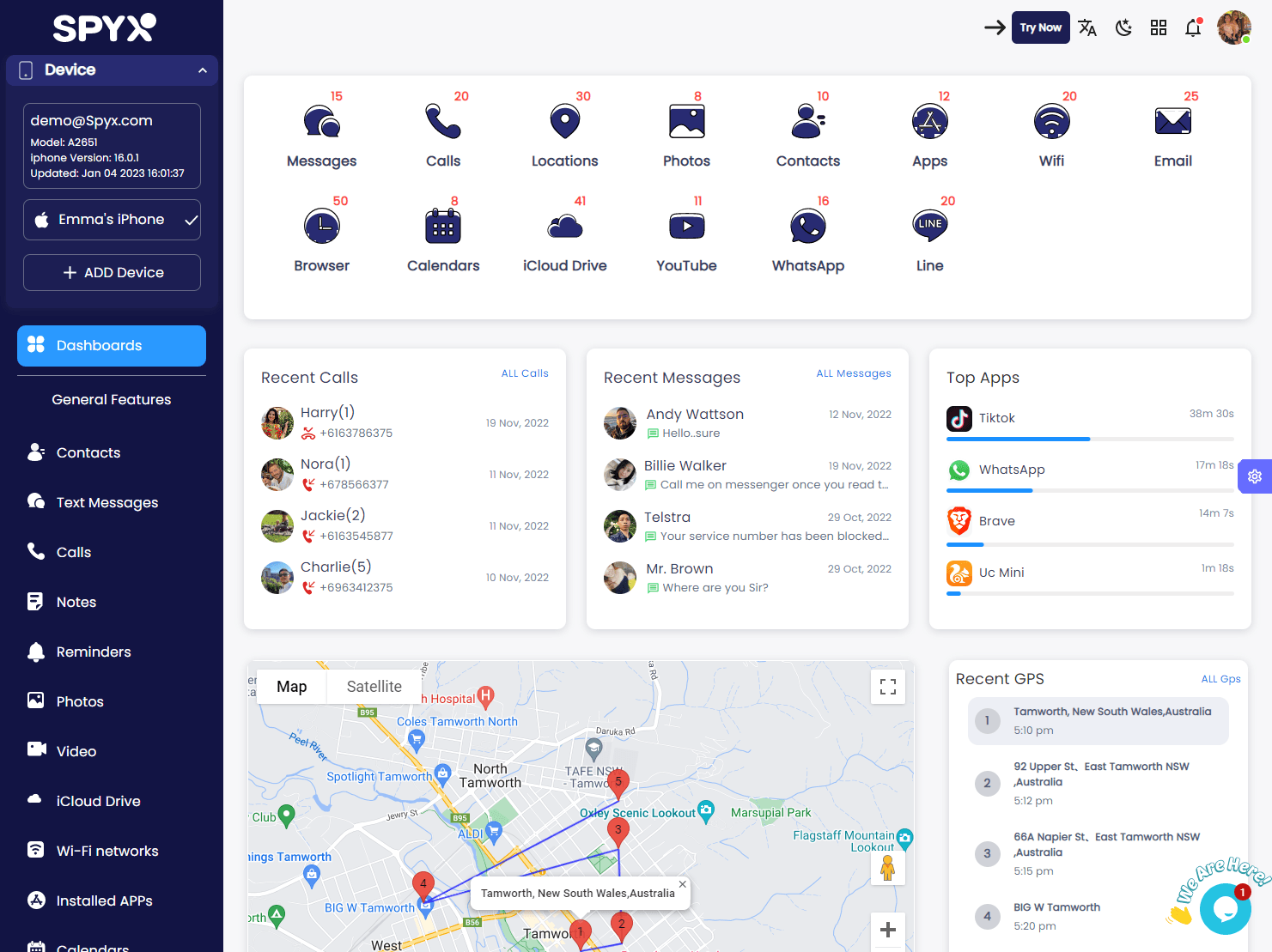Open the iCloud Drive tile in the top grid

coord(564,227)
